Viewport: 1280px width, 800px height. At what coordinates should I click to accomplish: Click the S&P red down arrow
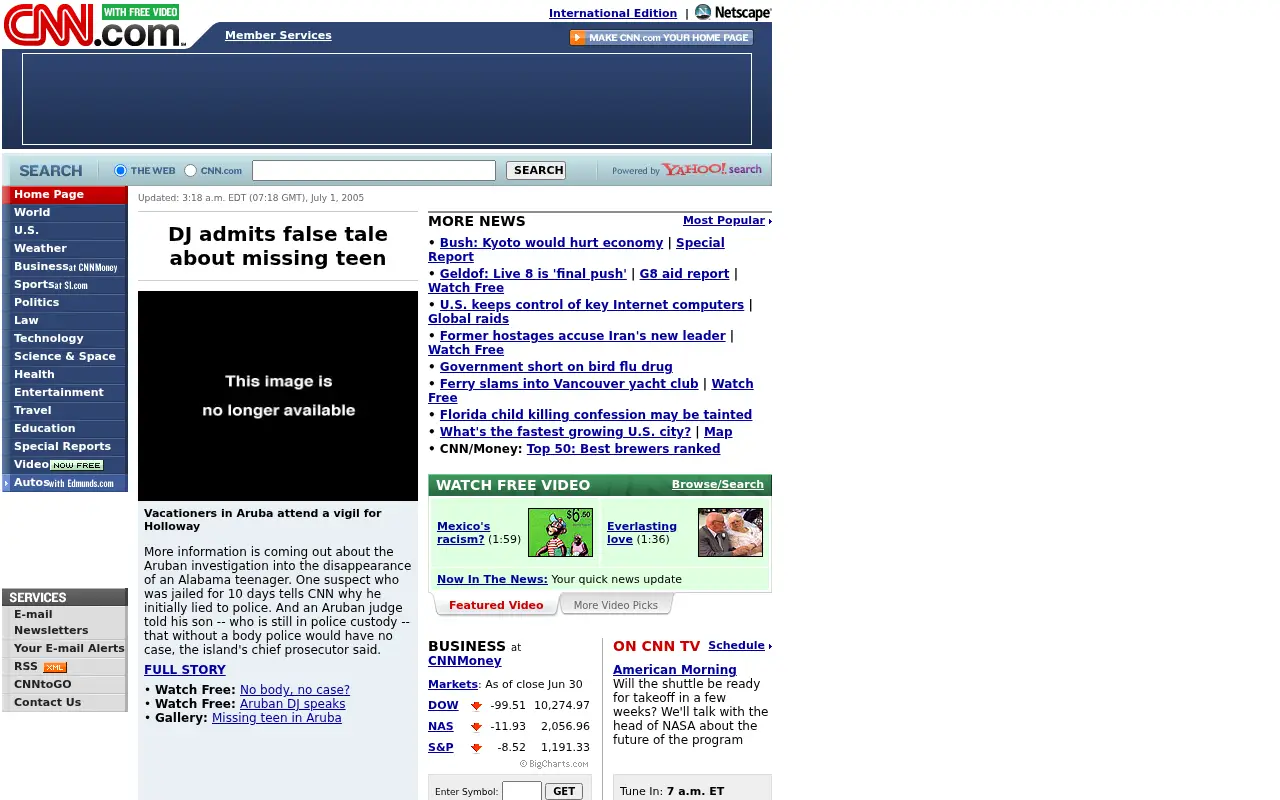476,748
